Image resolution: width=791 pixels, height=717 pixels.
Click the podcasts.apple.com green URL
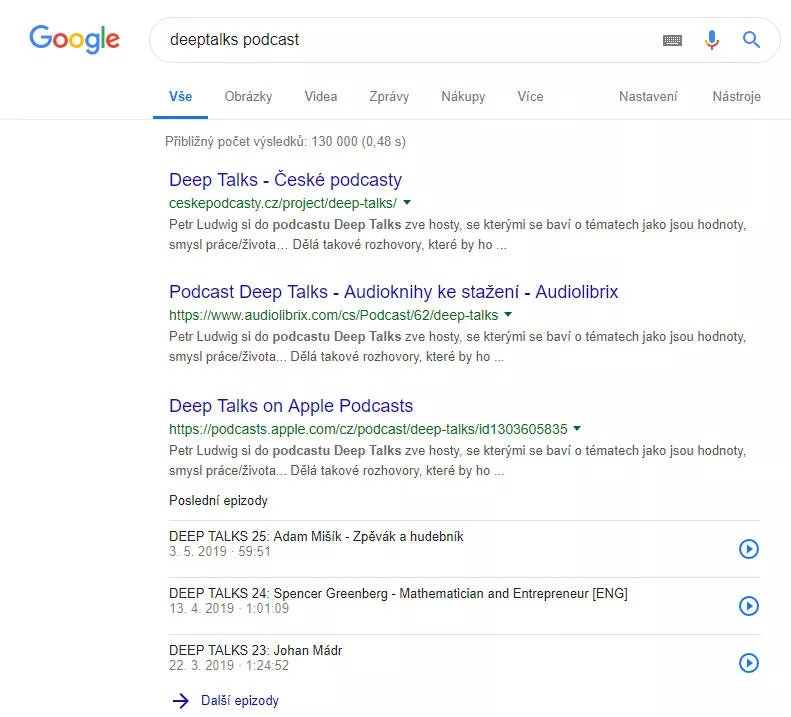coord(368,429)
